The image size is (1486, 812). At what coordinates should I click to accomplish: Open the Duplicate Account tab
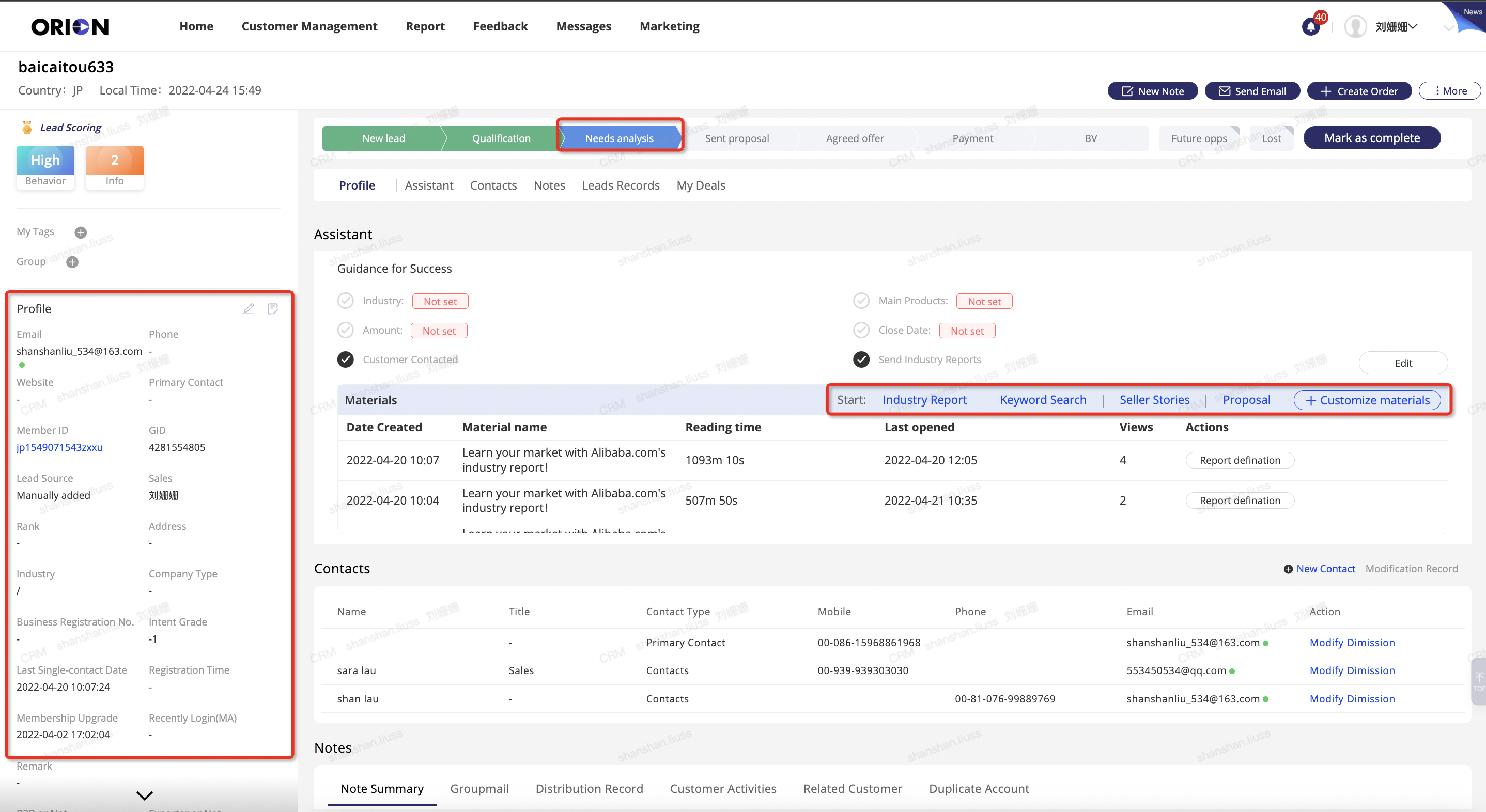(x=979, y=789)
